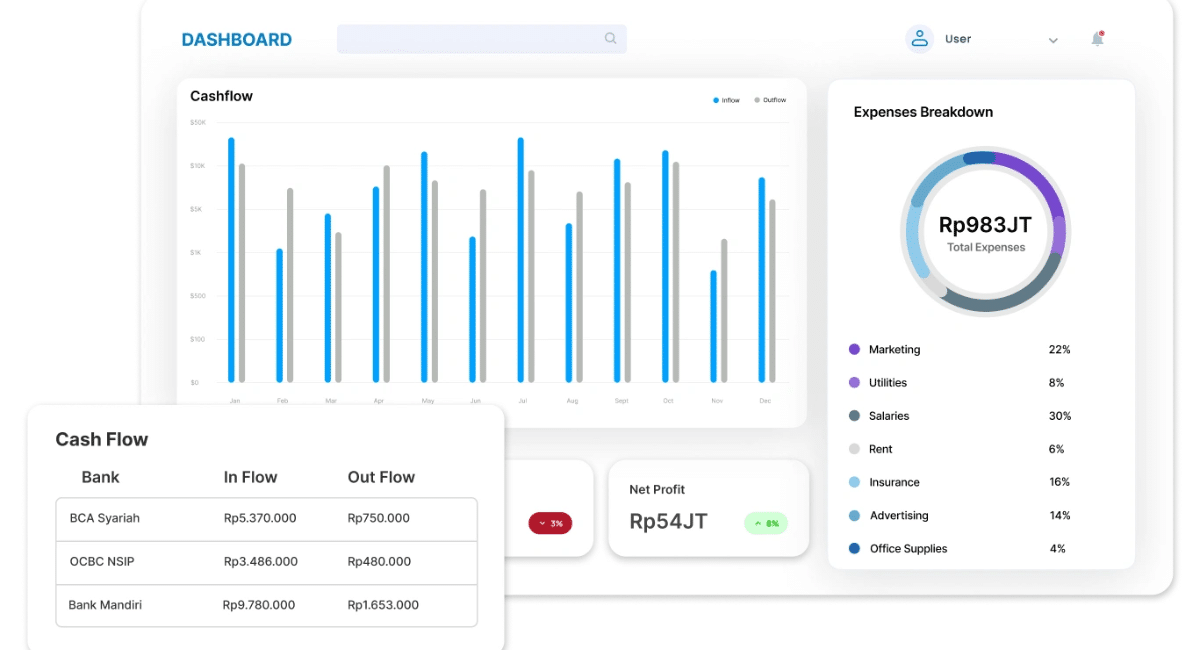Toggle the Inflow series legend
The height and width of the screenshot is (650, 1200).
tap(727, 100)
